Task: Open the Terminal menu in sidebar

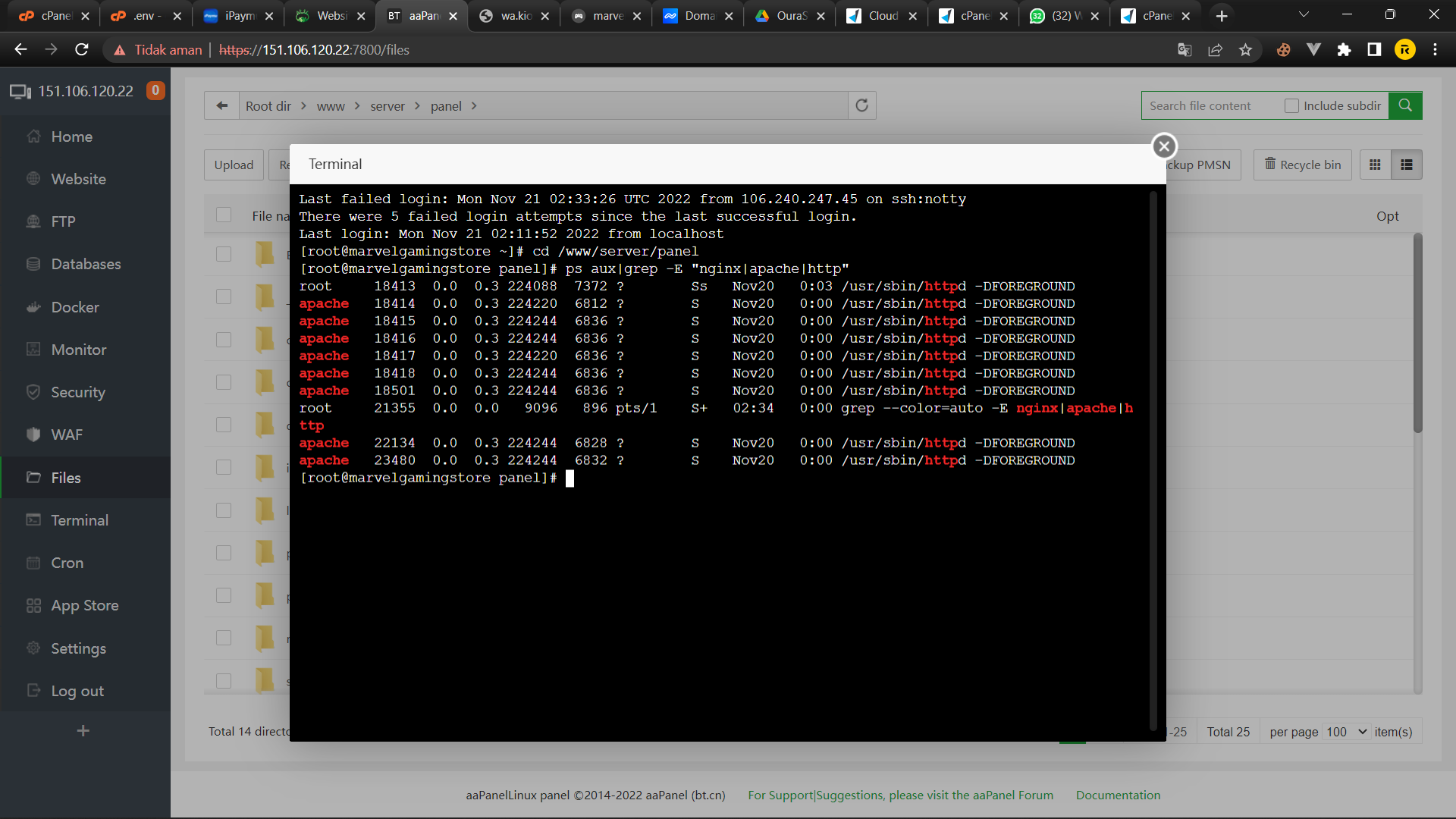Action: (80, 520)
